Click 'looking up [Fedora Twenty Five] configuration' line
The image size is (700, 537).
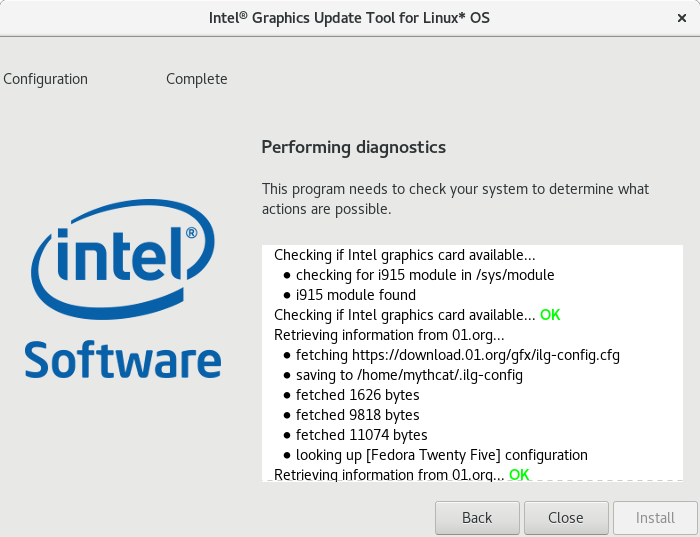click(x=442, y=455)
